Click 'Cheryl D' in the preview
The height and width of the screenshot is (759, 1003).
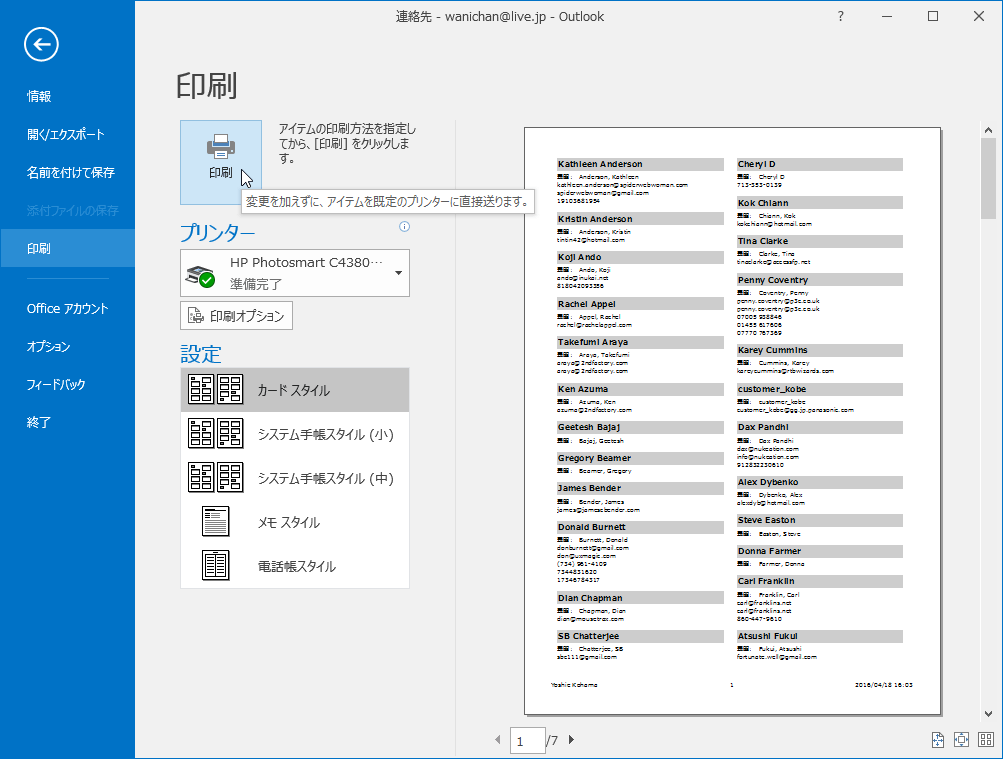point(756,164)
